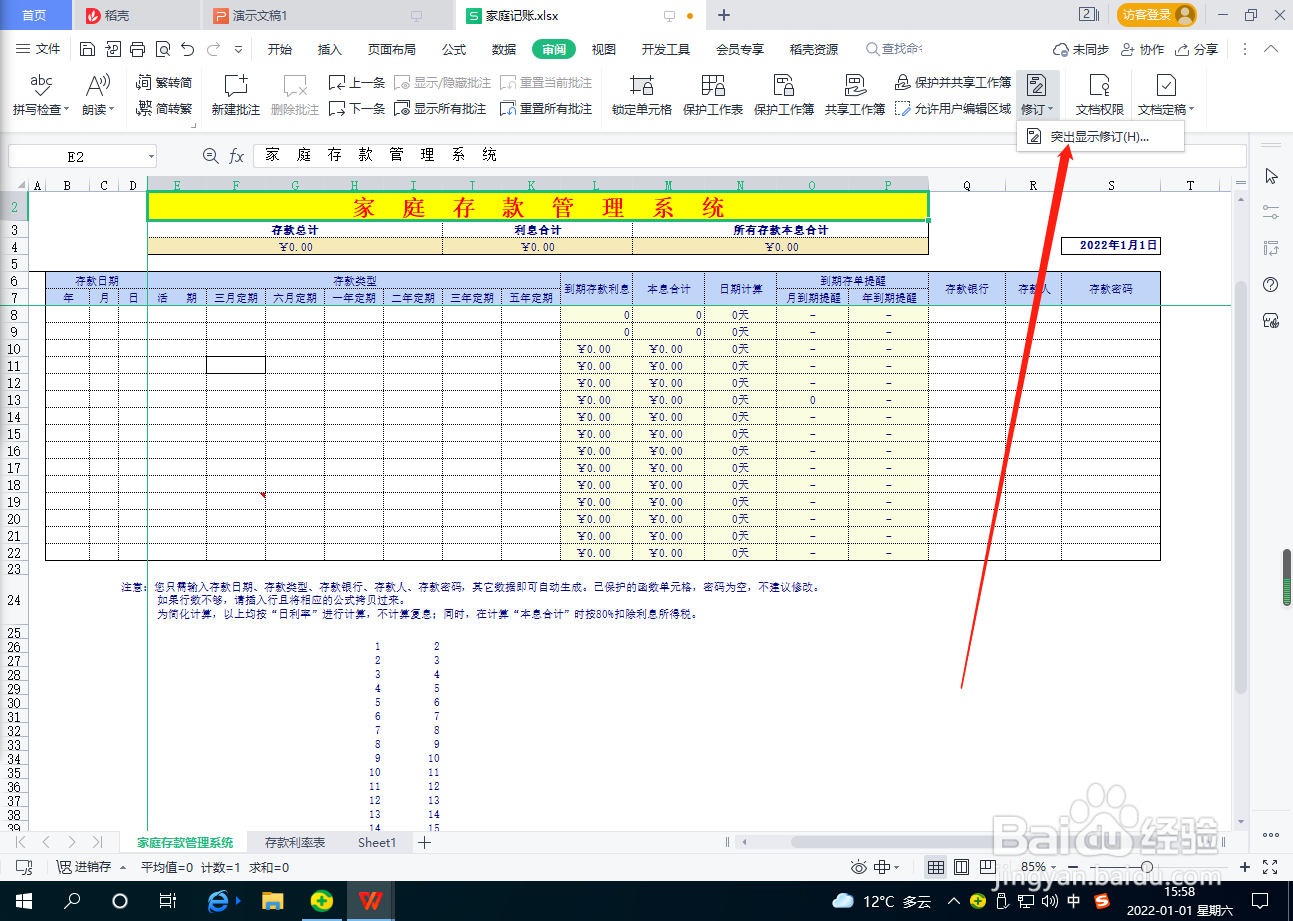Click Protect and Share Workbook (保护并共享工作簿)
Image resolution: width=1293 pixels, height=921 pixels.
[953, 83]
